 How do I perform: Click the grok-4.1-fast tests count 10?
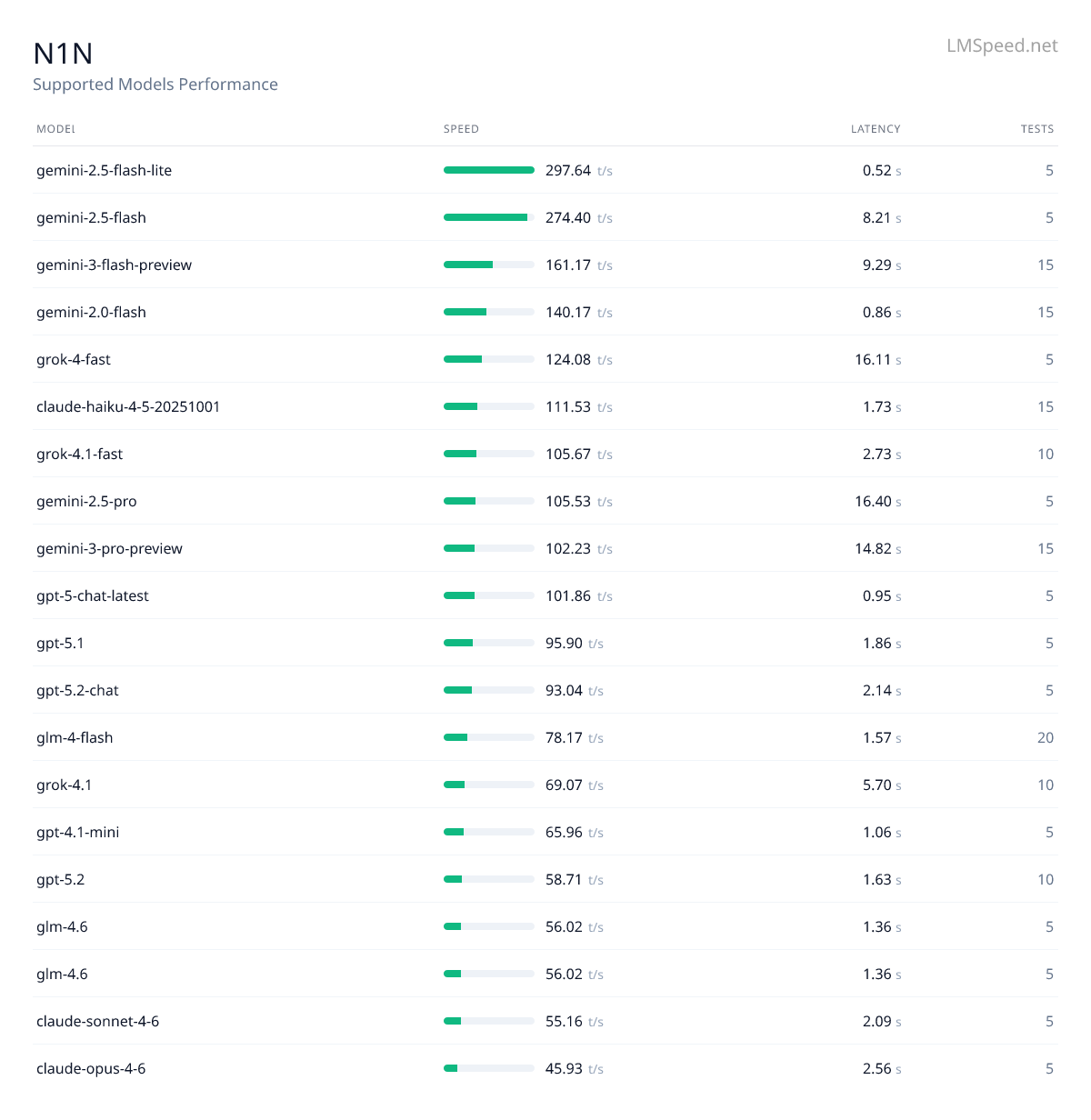click(x=1046, y=454)
